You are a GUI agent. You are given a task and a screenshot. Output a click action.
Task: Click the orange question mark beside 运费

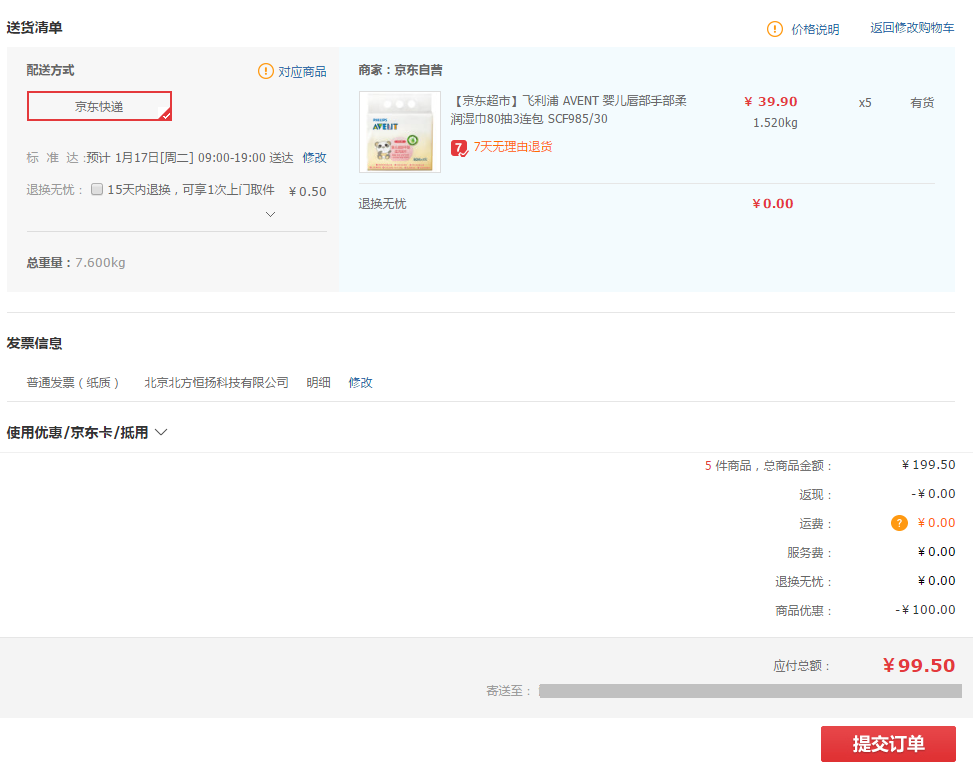coord(899,523)
